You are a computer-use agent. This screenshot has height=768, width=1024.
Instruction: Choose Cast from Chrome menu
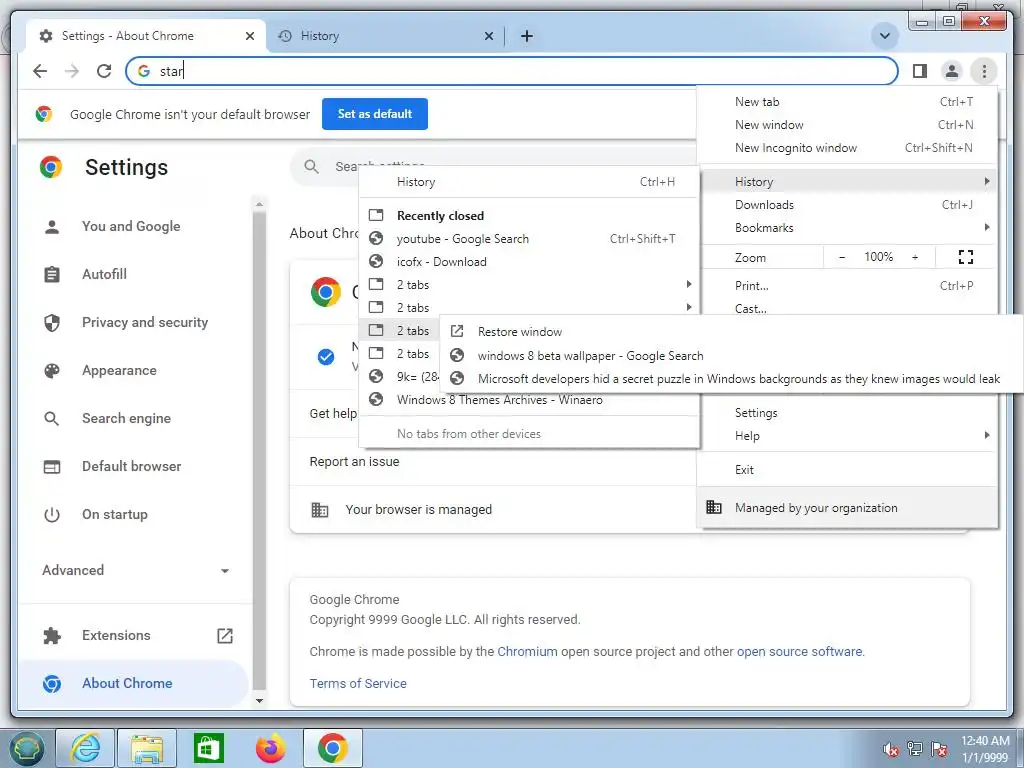click(x=847, y=308)
